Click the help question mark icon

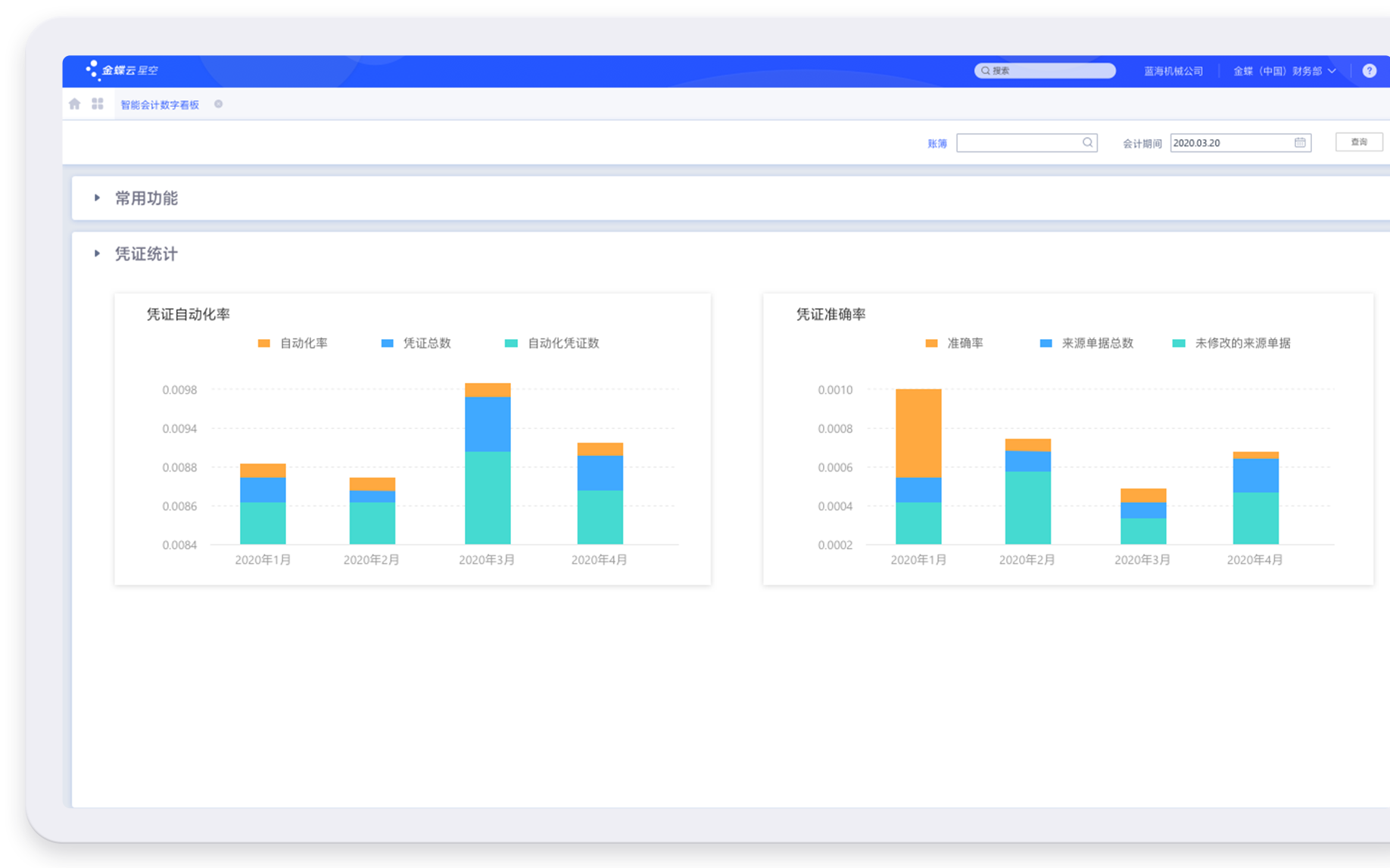(1369, 70)
